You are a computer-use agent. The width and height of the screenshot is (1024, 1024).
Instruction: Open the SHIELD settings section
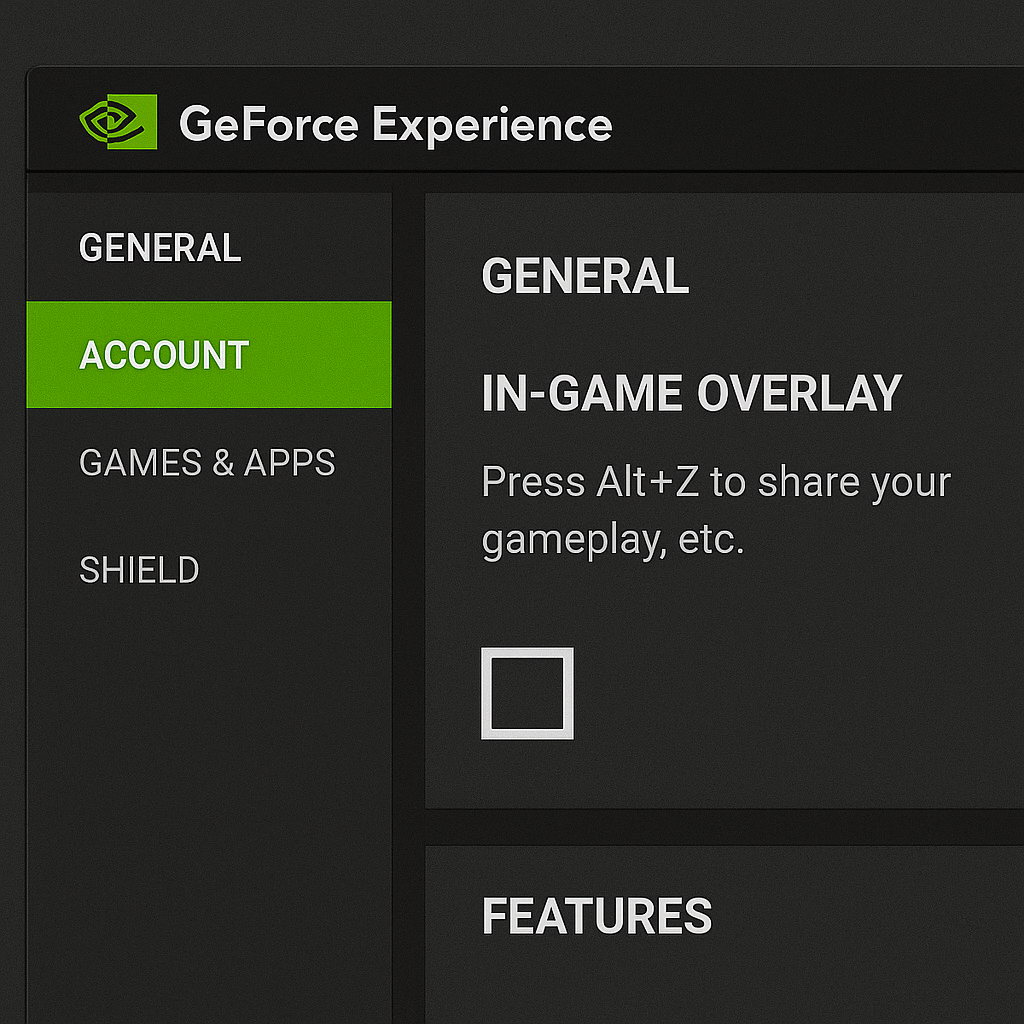click(x=139, y=570)
